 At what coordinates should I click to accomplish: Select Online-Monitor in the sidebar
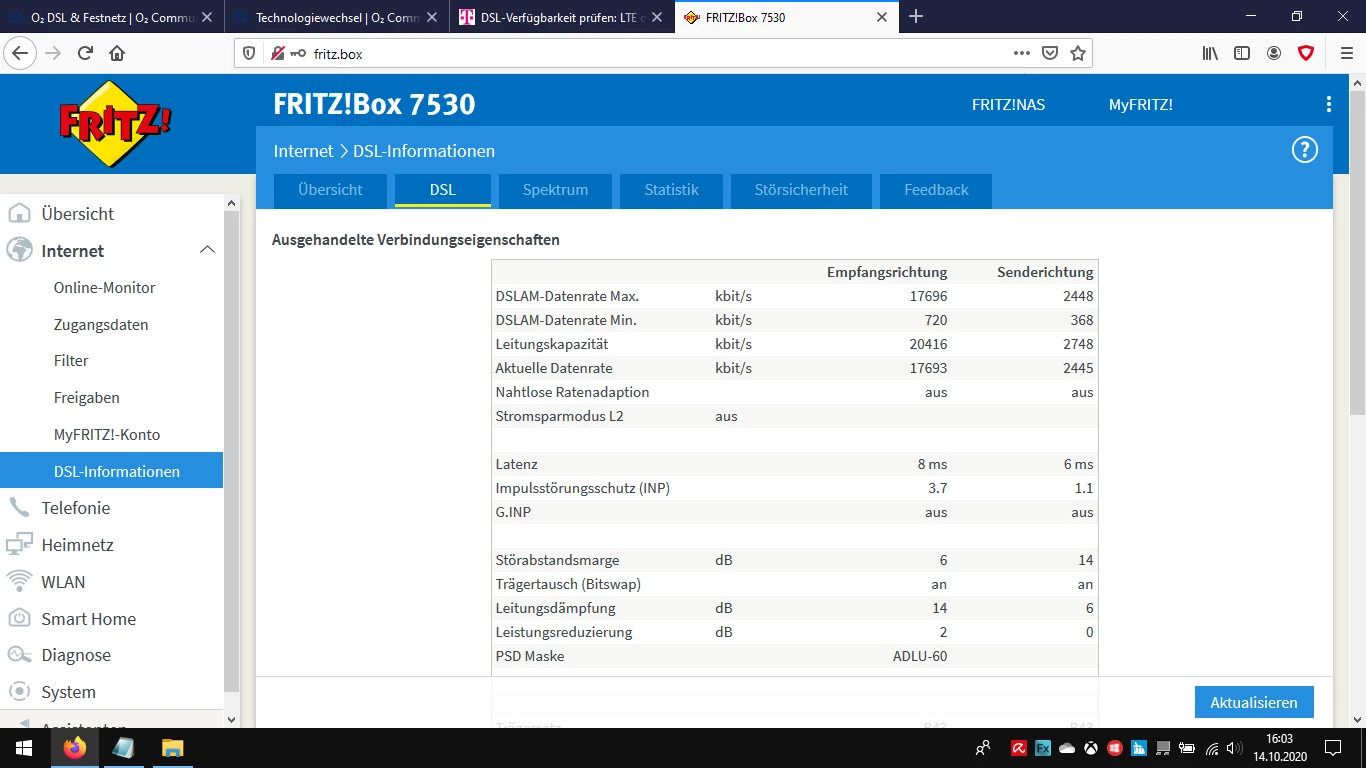(104, 288)
